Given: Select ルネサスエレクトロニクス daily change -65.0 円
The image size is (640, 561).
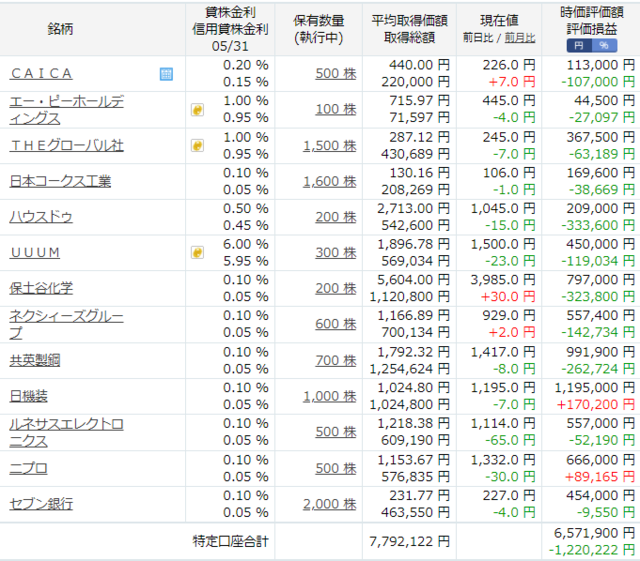Looking at the screenshot, I should point(510,440).
